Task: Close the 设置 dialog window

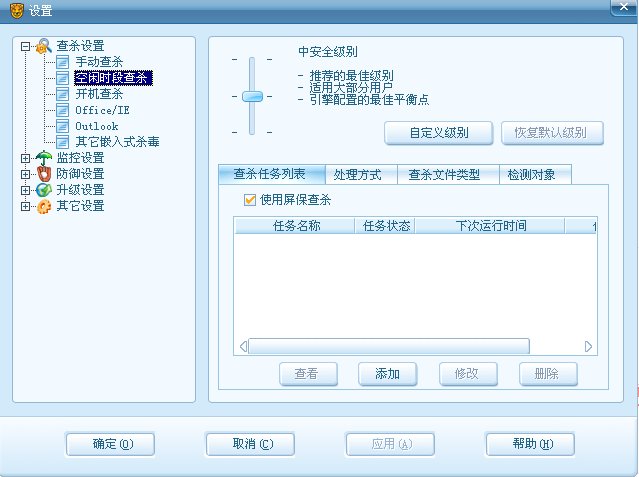Action: pyautogui.click(x=624, y=7)
